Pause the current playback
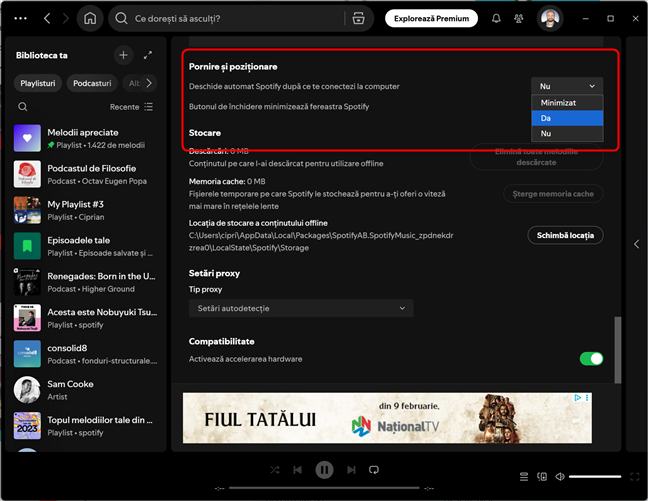 coord(324,469)
